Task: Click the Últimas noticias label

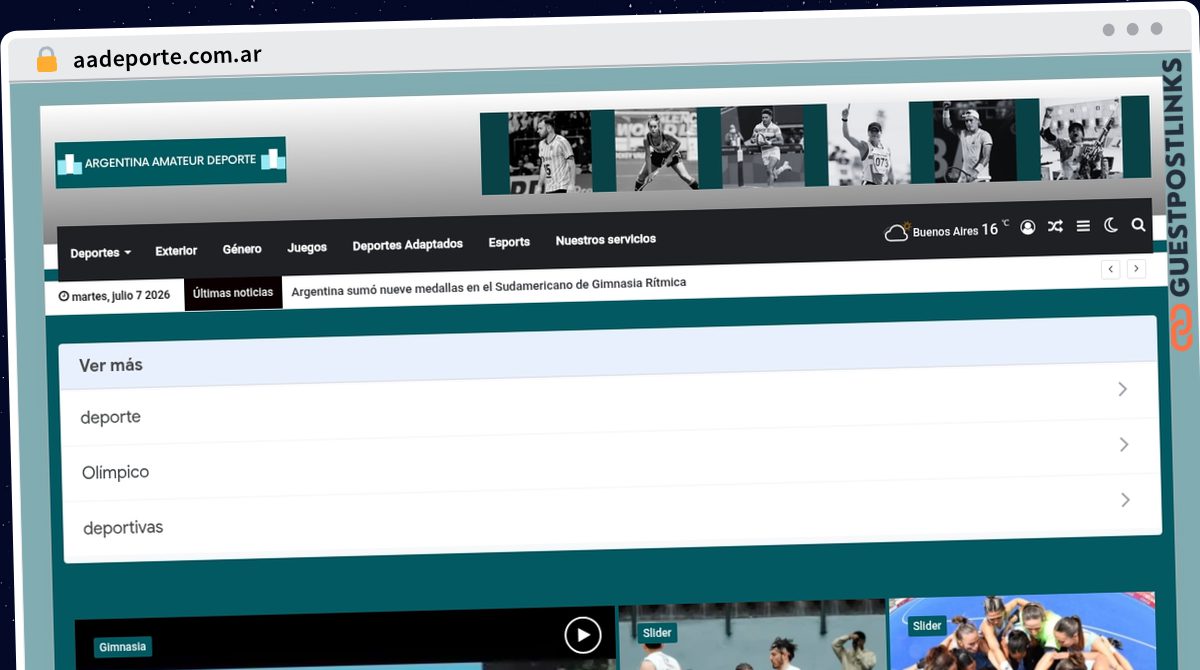Action: click(233, 293)
